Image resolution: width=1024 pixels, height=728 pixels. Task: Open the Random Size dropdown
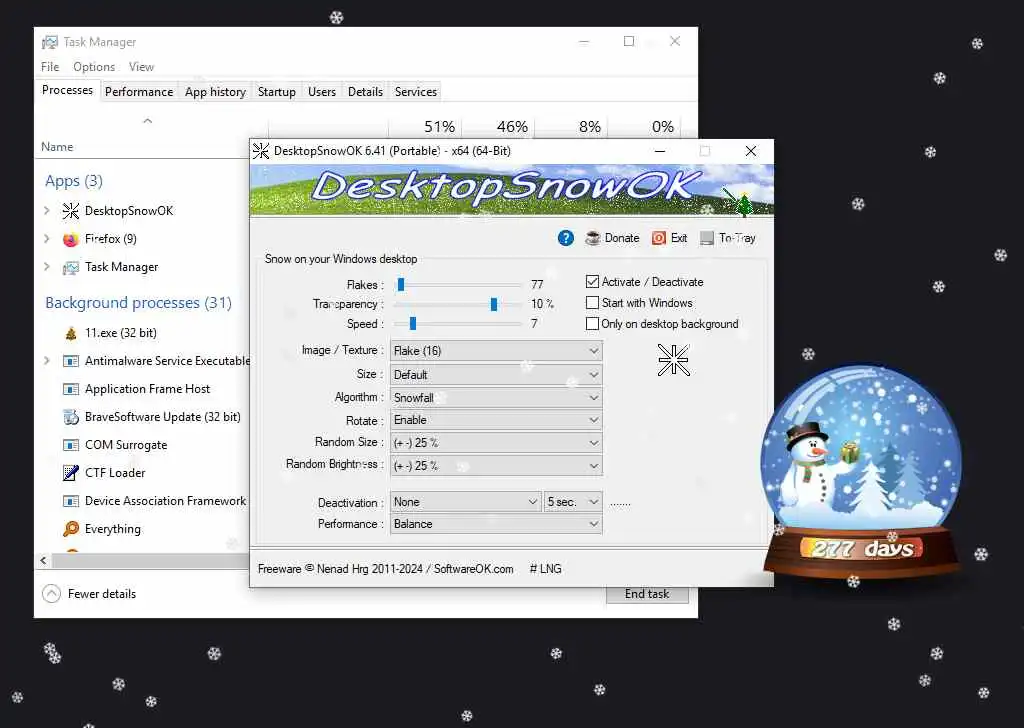coord(496,443)
